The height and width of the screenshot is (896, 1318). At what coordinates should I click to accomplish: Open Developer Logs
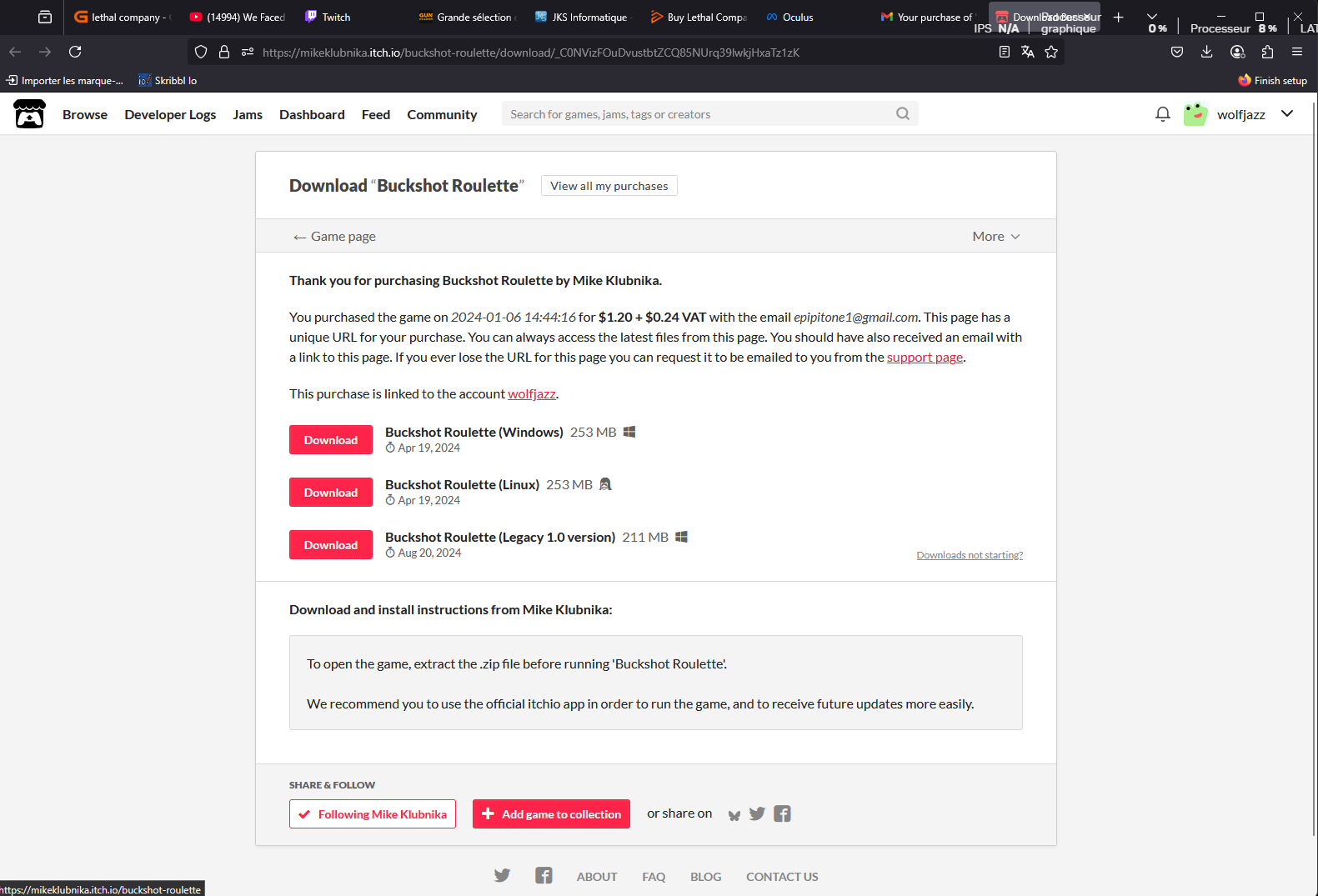tap(170, 115)
